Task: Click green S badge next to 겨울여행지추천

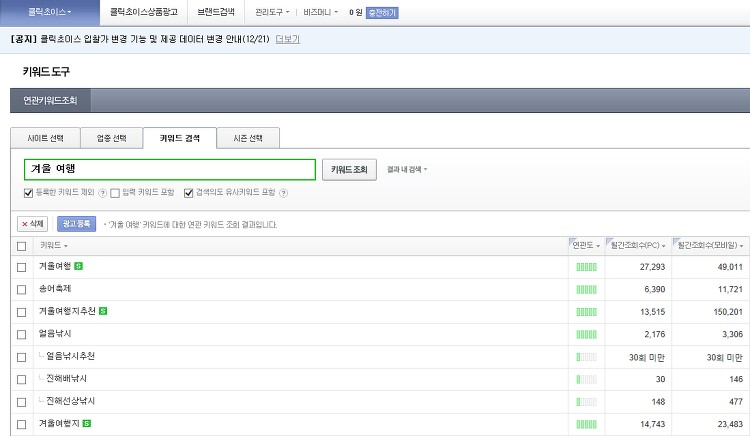Action: coord(103,311)
